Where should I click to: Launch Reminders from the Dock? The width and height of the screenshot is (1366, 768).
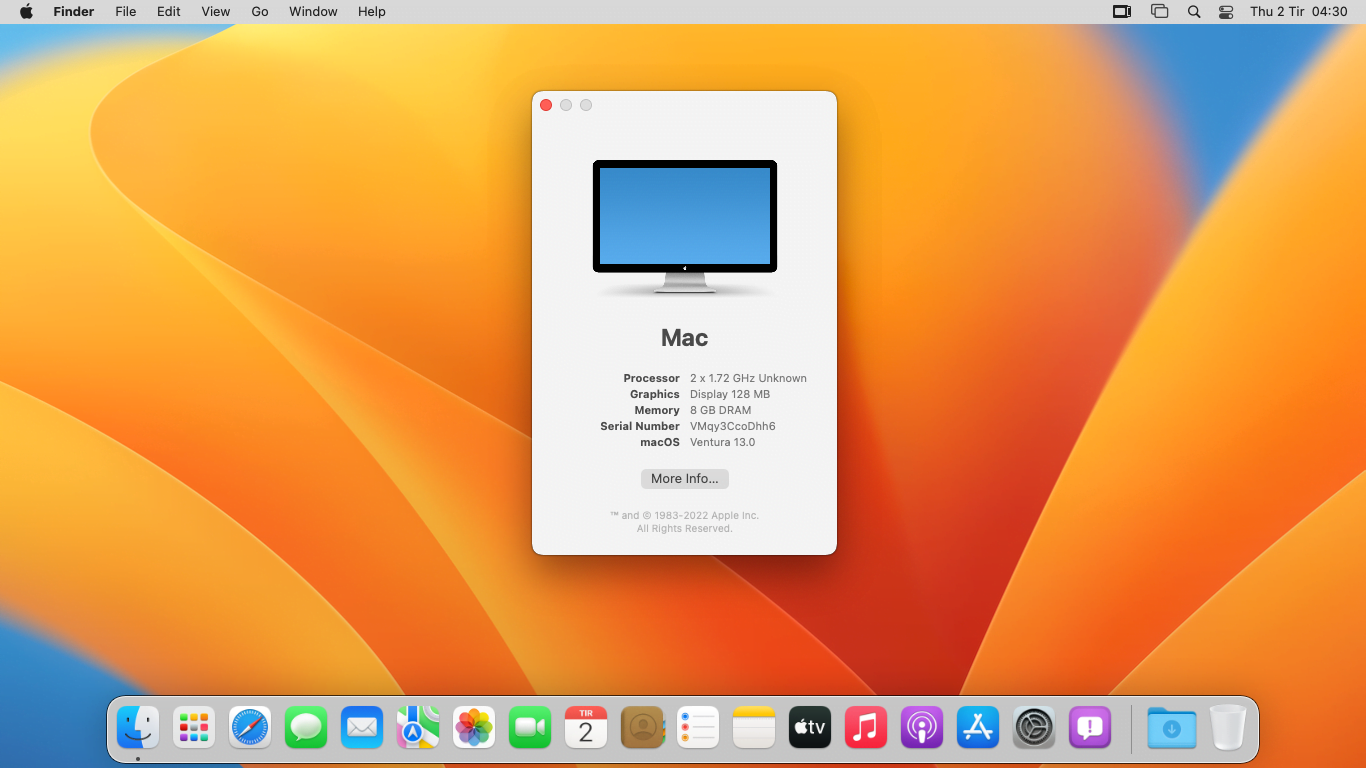coord(698,727)
